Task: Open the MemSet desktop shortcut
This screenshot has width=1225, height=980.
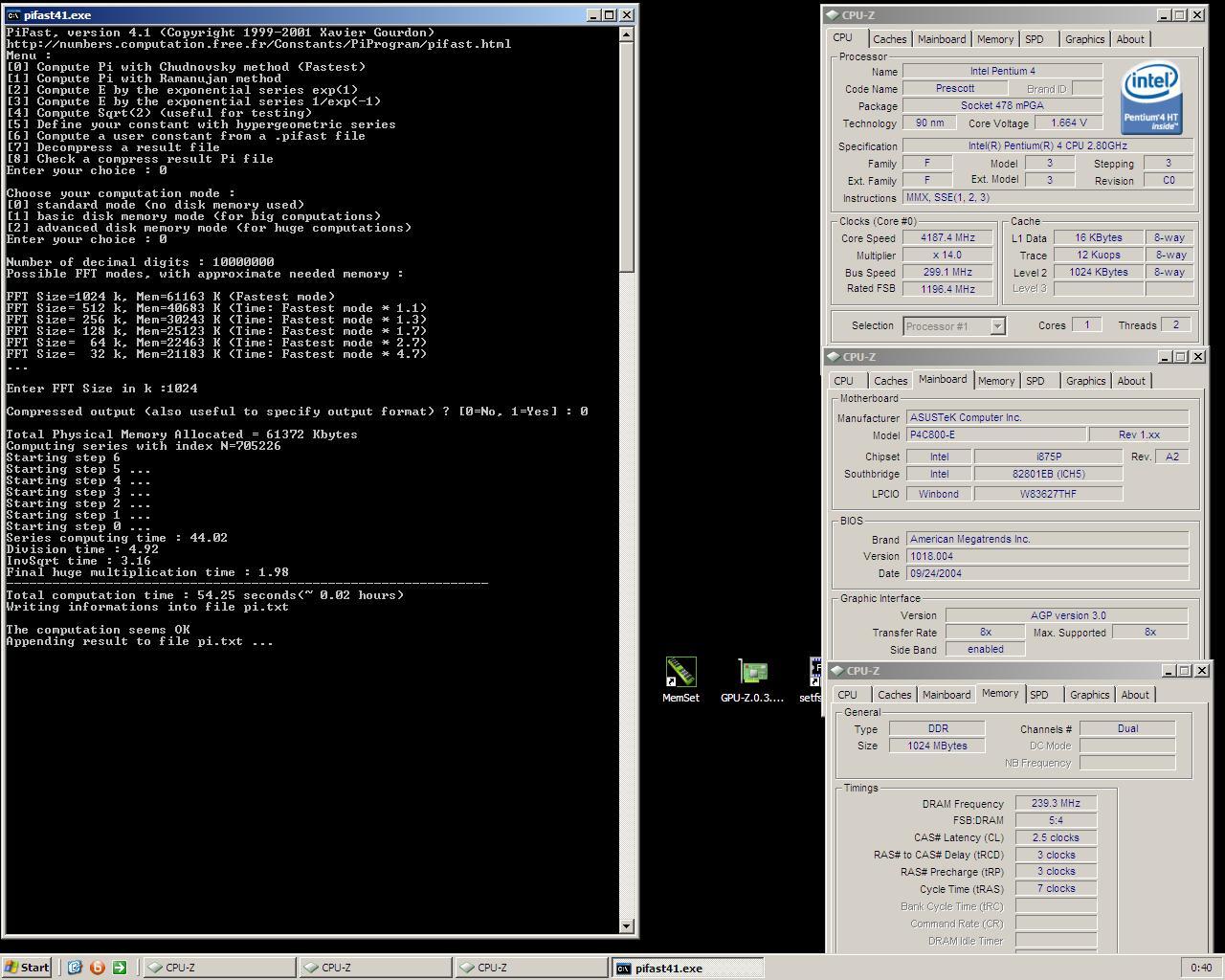Action: (680, 679)
